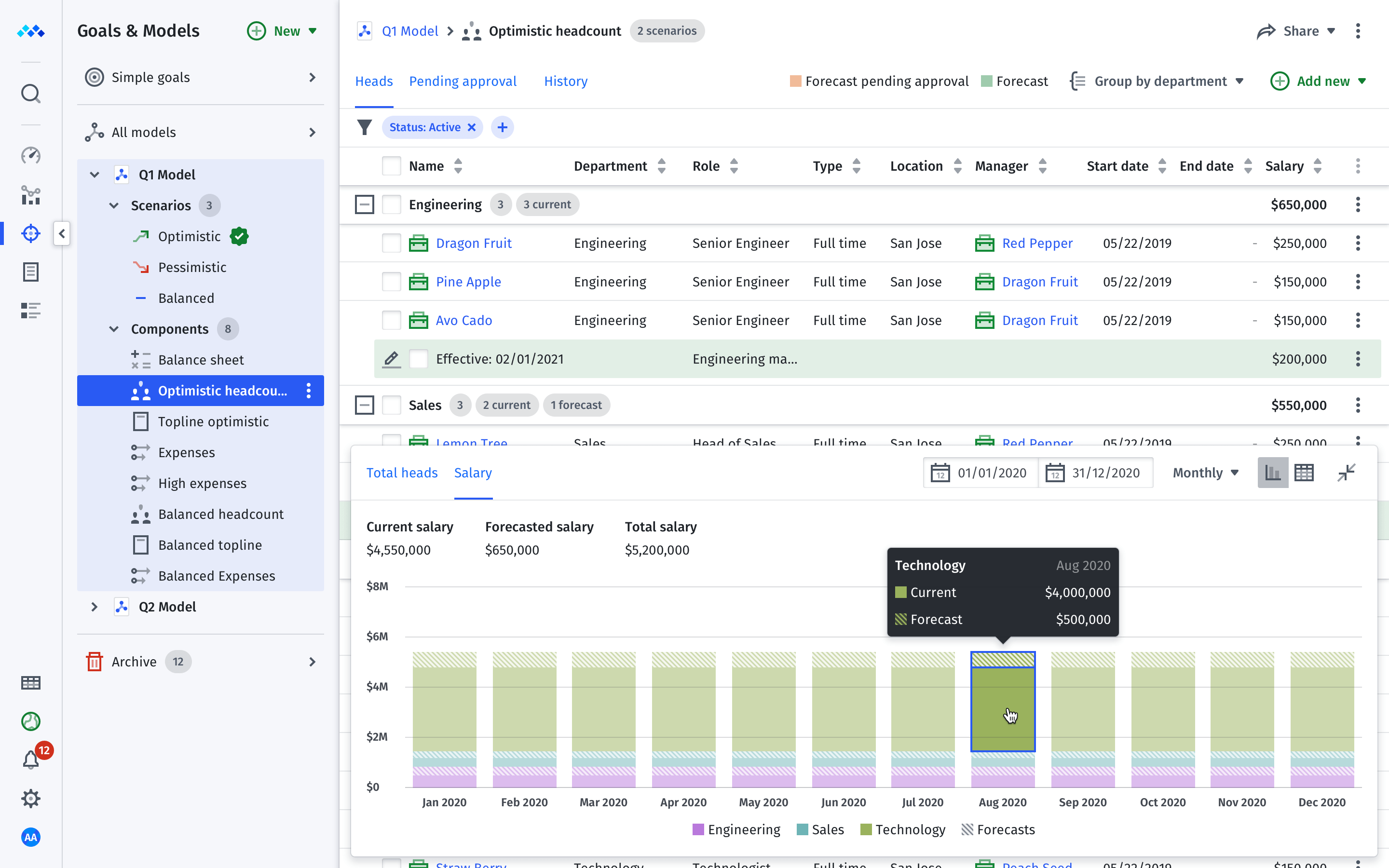The width and height of the screenshot is (1389, 868).
Task: Open the Group by department dropdown
Action: (1157, 81)
